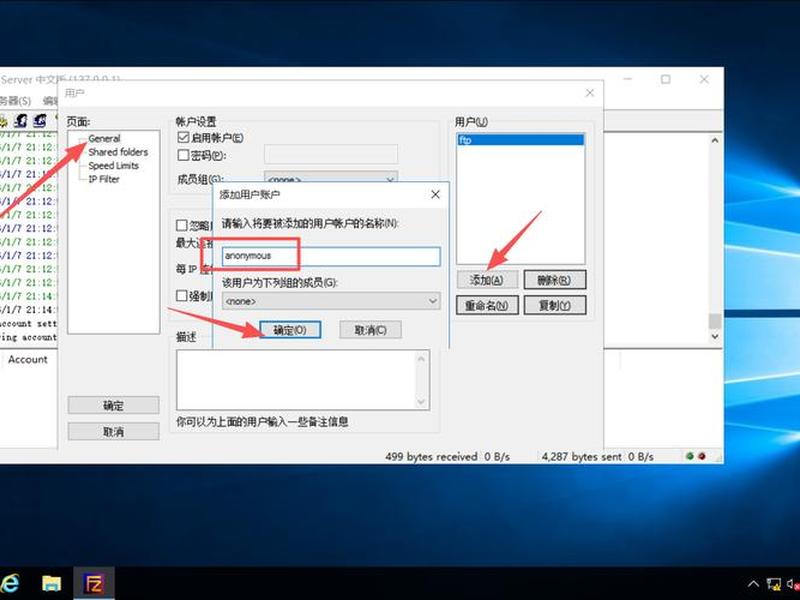The image size is (800, 600).
Task: Go to the Shared folders page
Action: 118,152
